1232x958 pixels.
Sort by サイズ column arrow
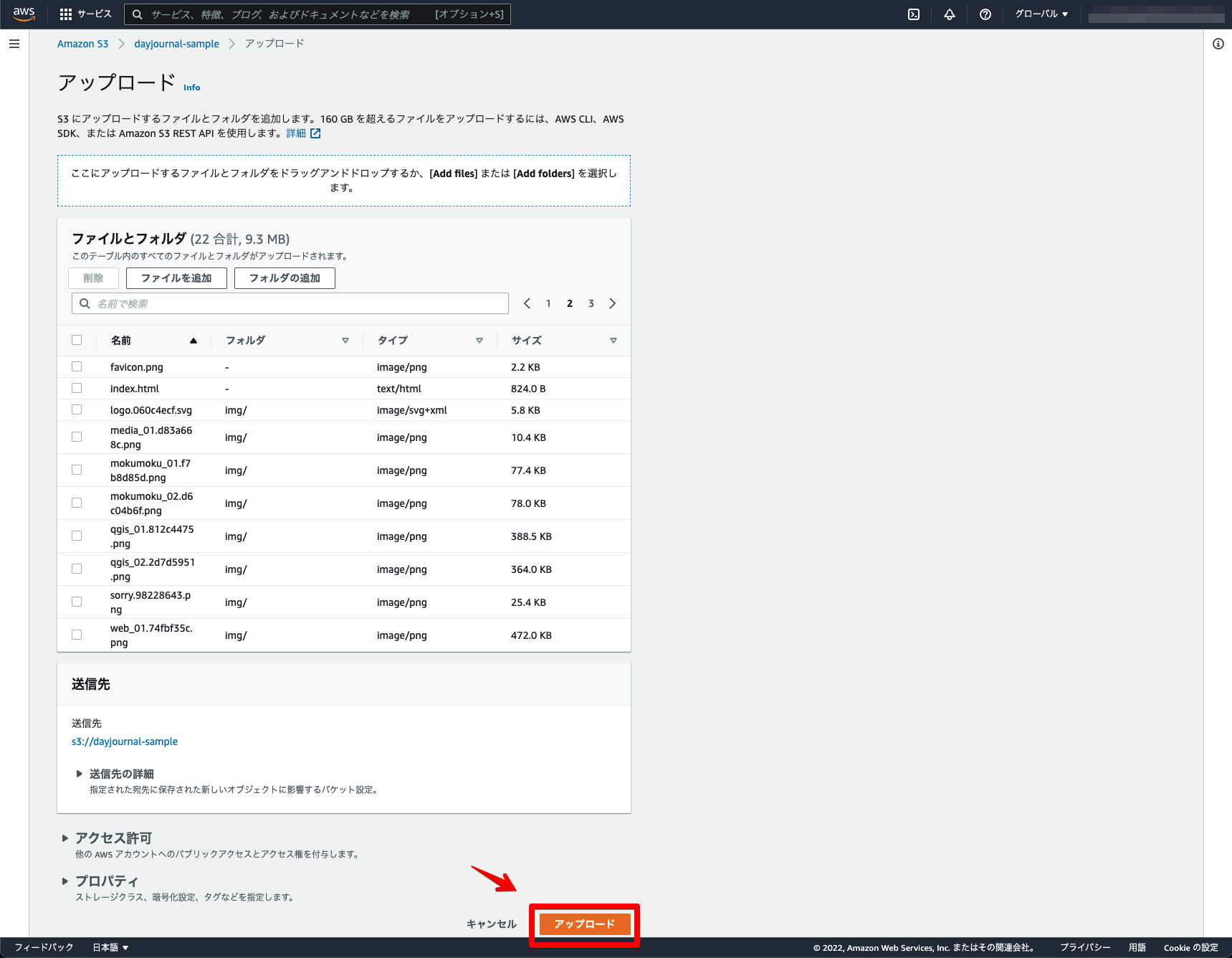[x=613, y=341]
